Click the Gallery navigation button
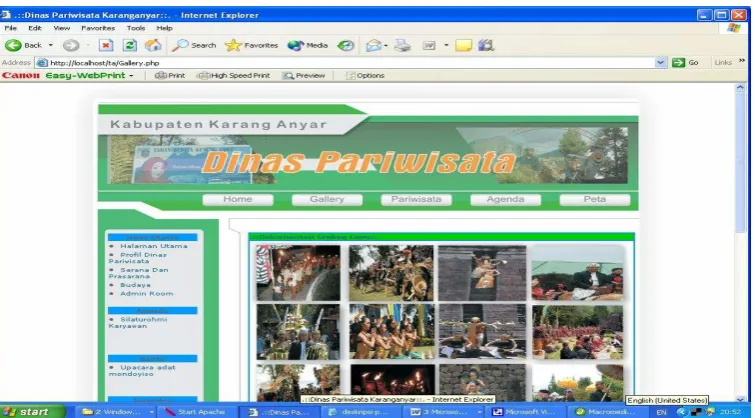This screenshot has width=755, height=418. 327,199
